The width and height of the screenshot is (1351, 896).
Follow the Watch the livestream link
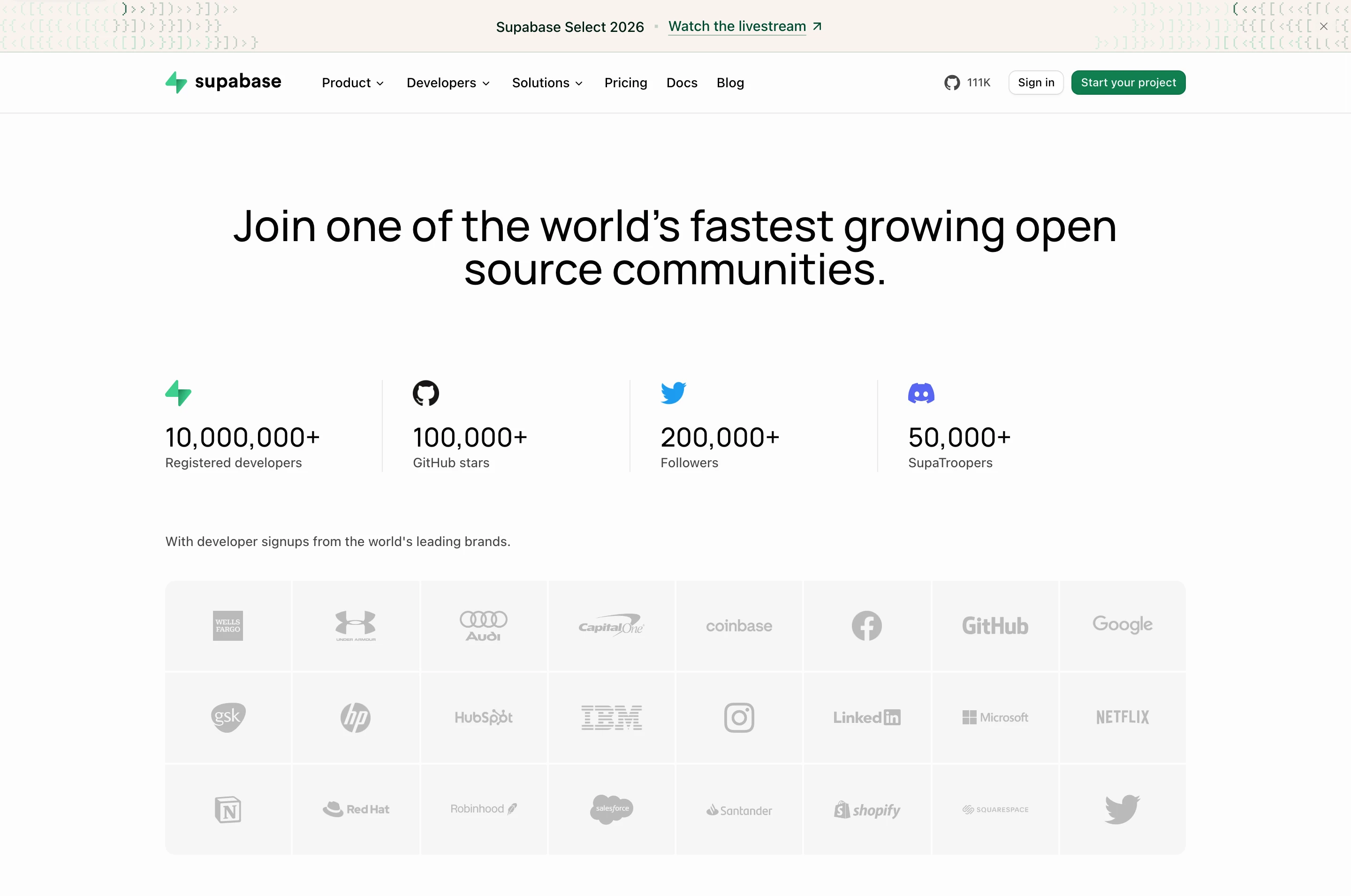click(745, 26)
